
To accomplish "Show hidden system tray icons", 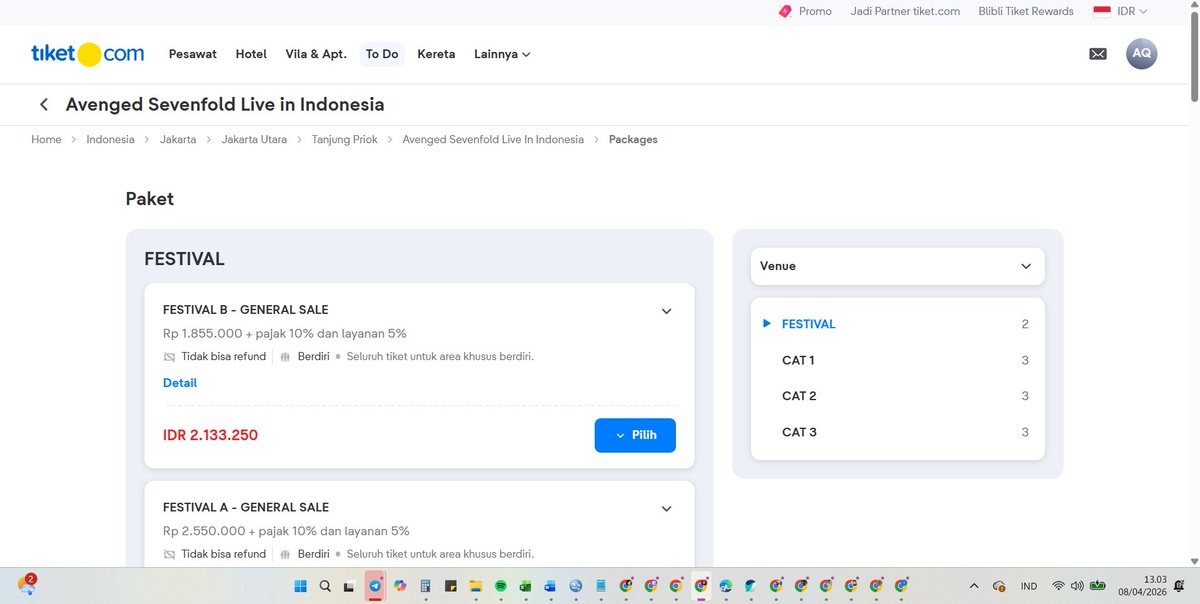I will point(975,586).
